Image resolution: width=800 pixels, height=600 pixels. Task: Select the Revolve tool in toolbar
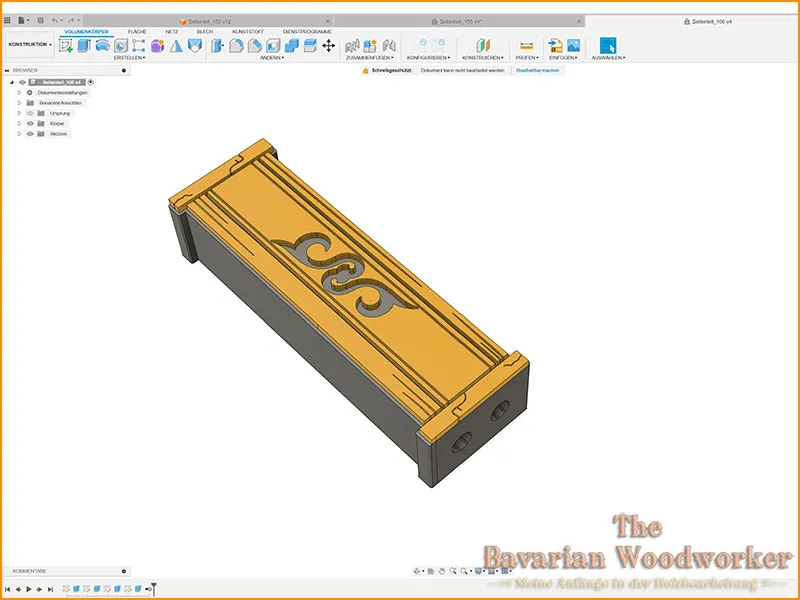click(x=103, y=45)
